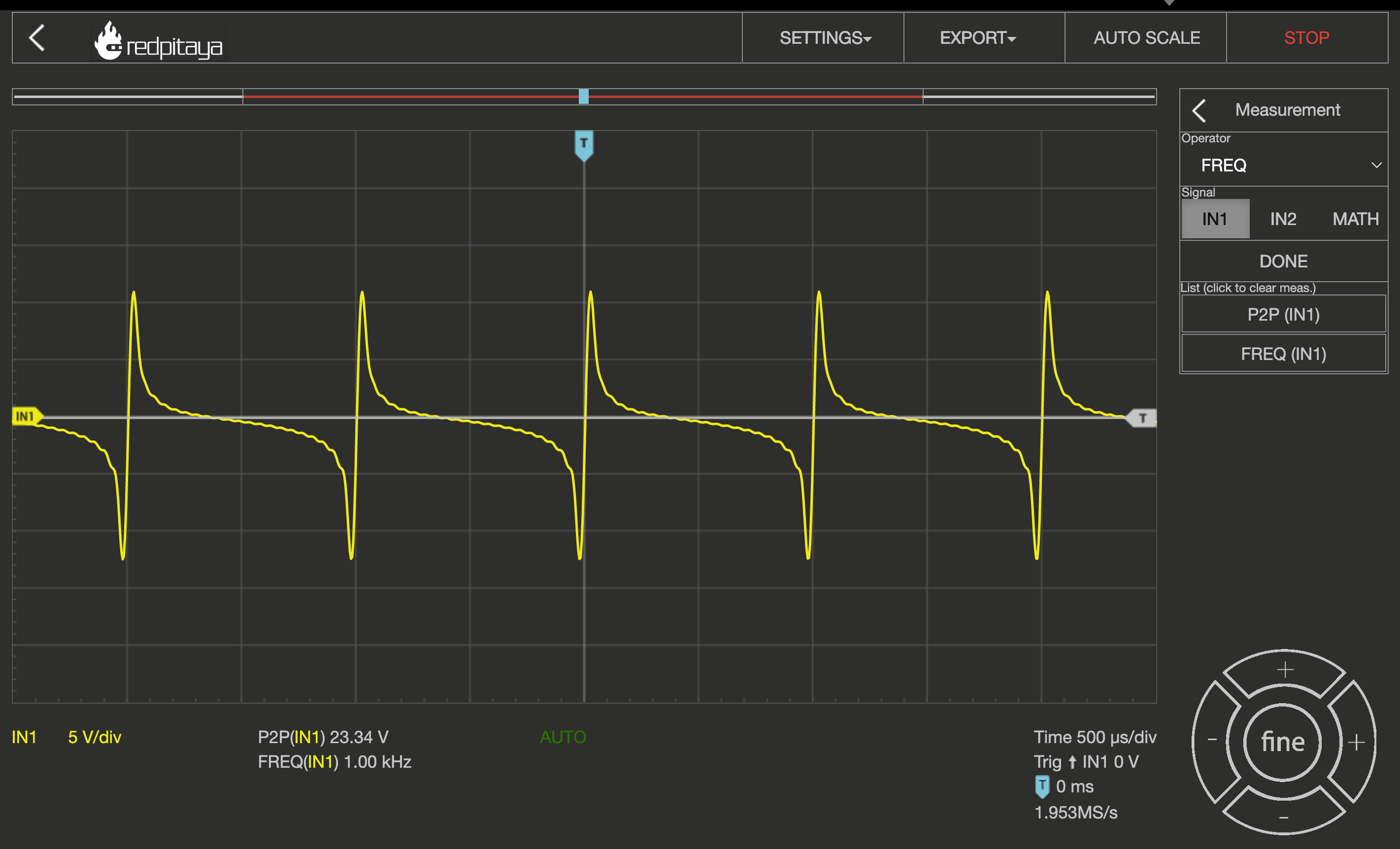Clear the P2P (IN1) measurement from list
1400x849 pixels.
(1284, 315)
